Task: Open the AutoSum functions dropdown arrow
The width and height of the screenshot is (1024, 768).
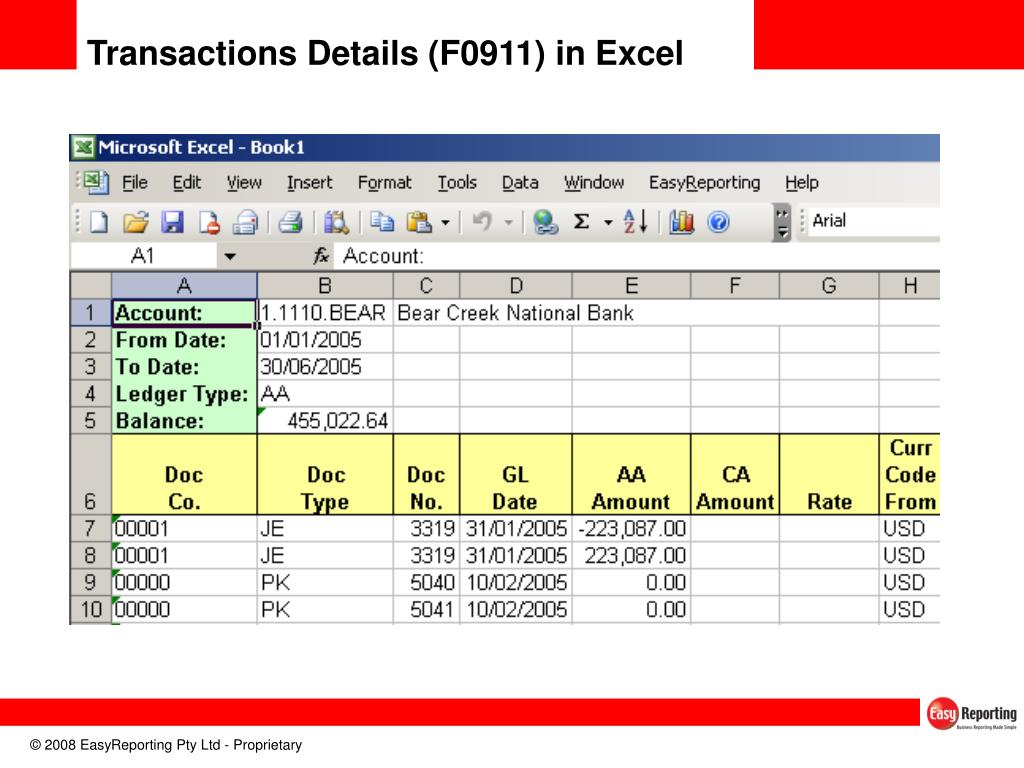Action: [608, 223]
